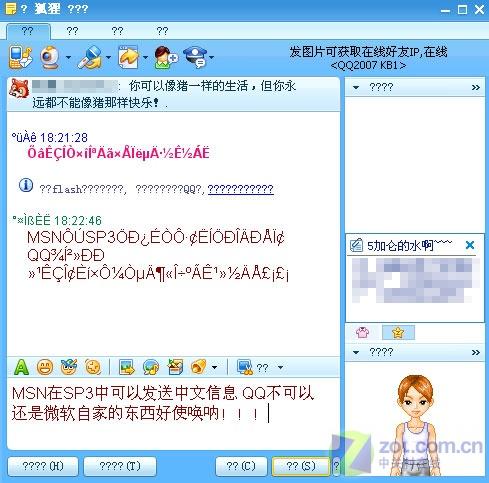Viewport: 489px width, 483px height.
Task: Click the gift box icon
Action: (x=175, y=367)
